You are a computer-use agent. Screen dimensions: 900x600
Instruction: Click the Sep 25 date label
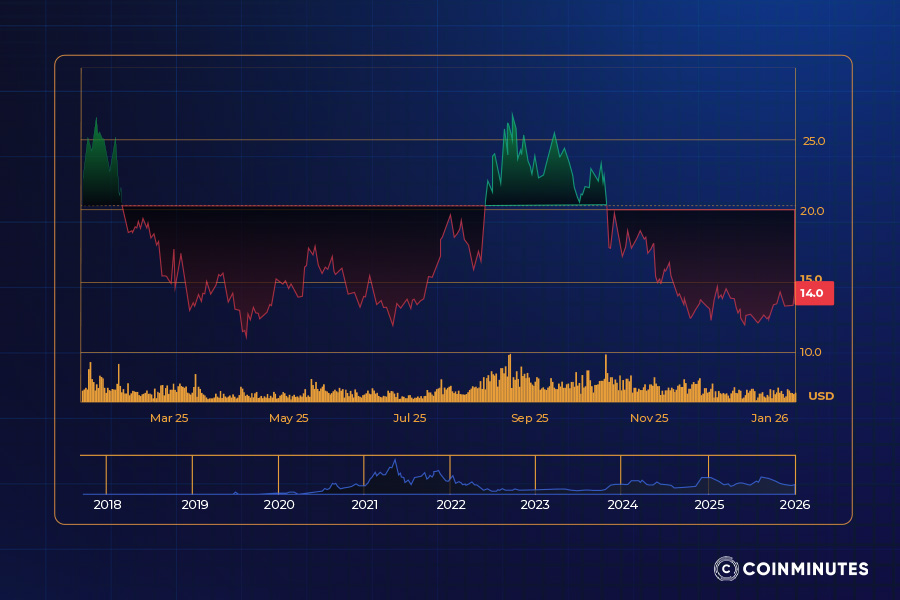[x=529, y=418]
